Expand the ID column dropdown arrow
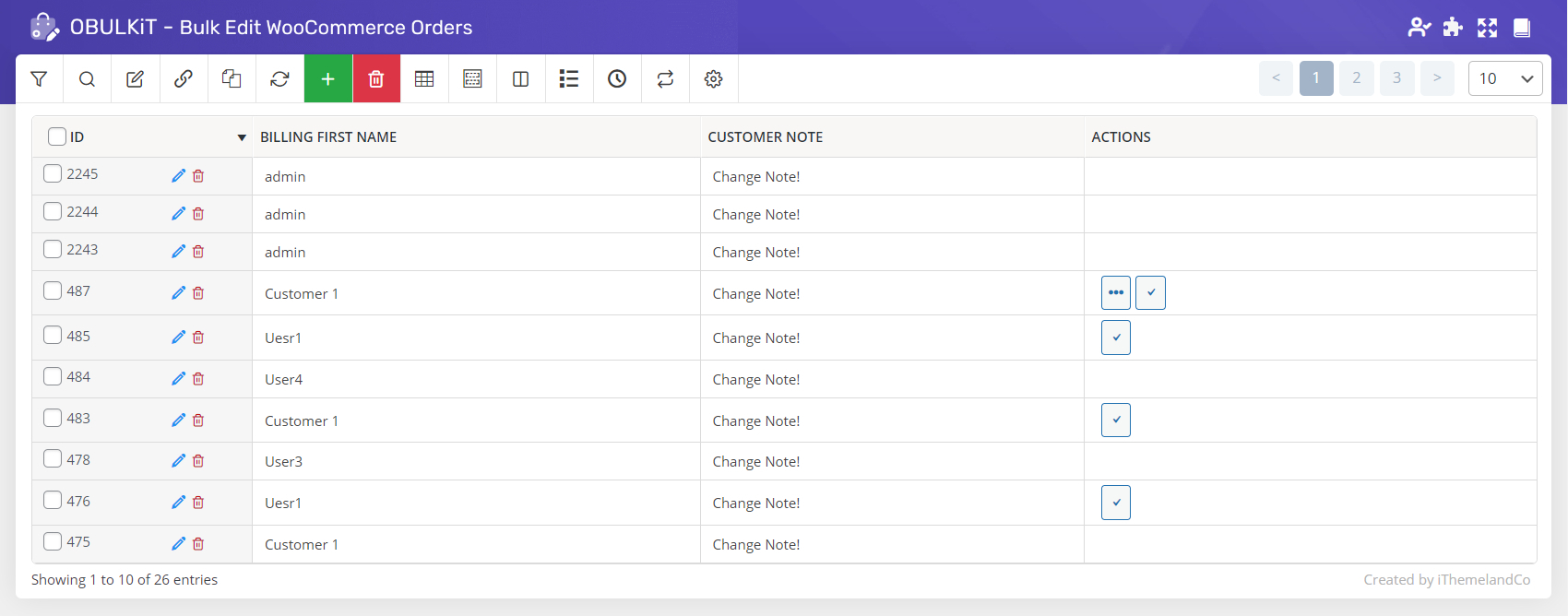Viewport: 1568px width, 616px height. (242, 137)
